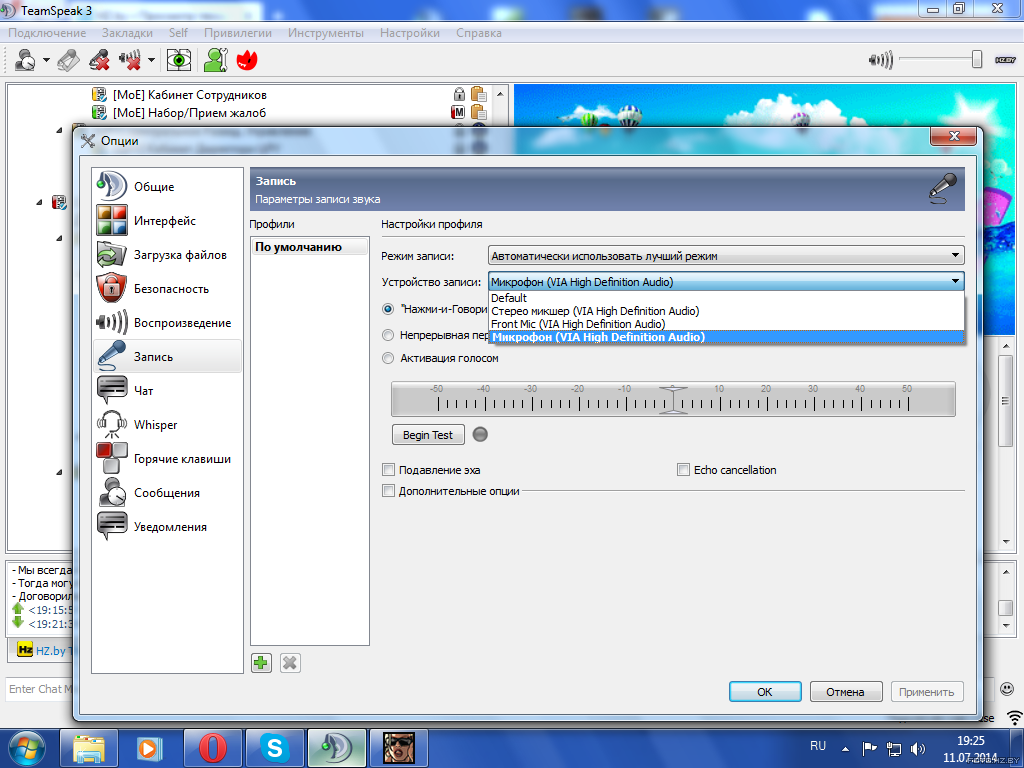This screenshot has height=768, width=1024.
Task: Open the Настройки menu
Action: 410,33
